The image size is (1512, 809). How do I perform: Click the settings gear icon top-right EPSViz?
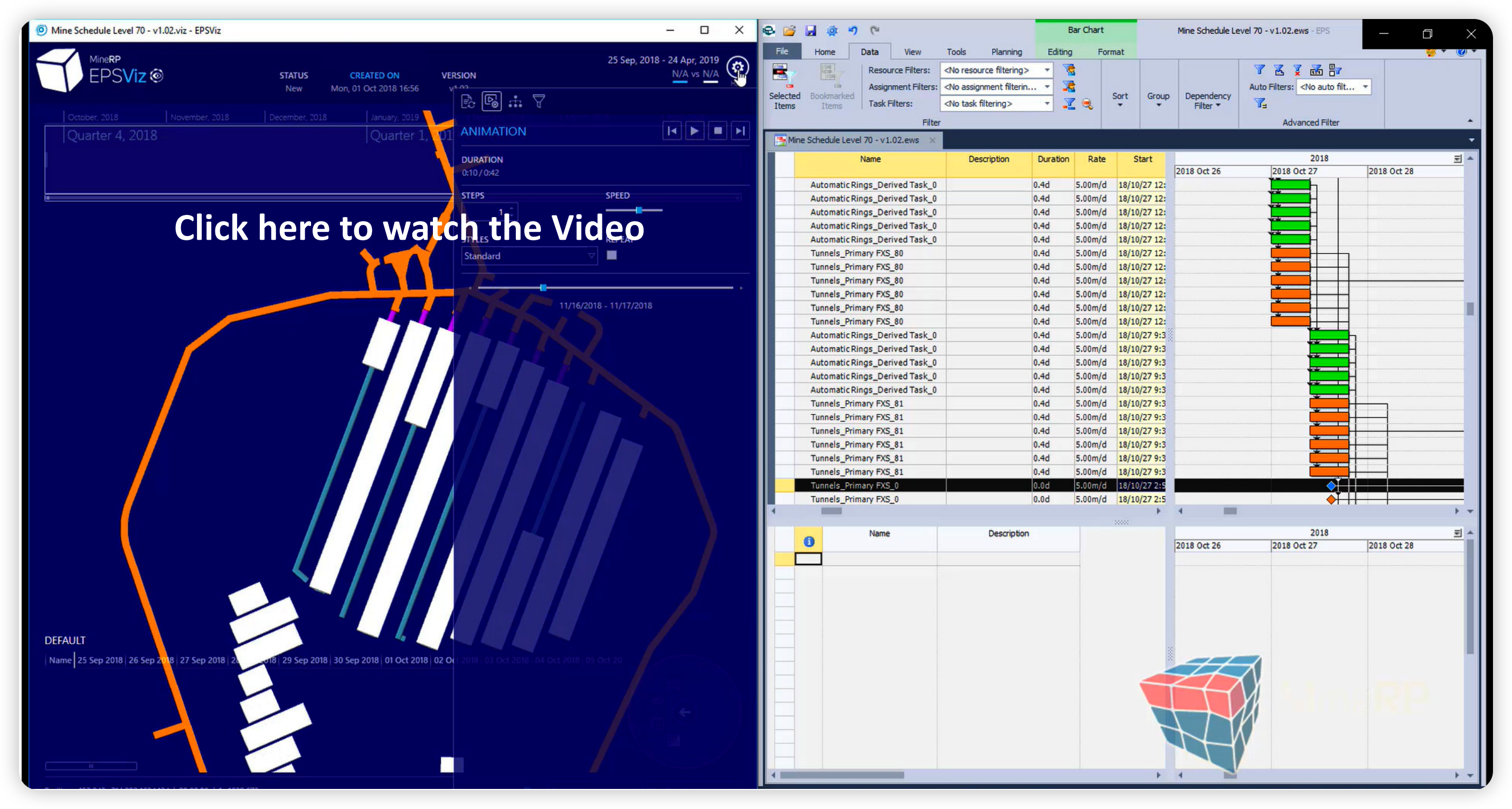click(737, 70)
